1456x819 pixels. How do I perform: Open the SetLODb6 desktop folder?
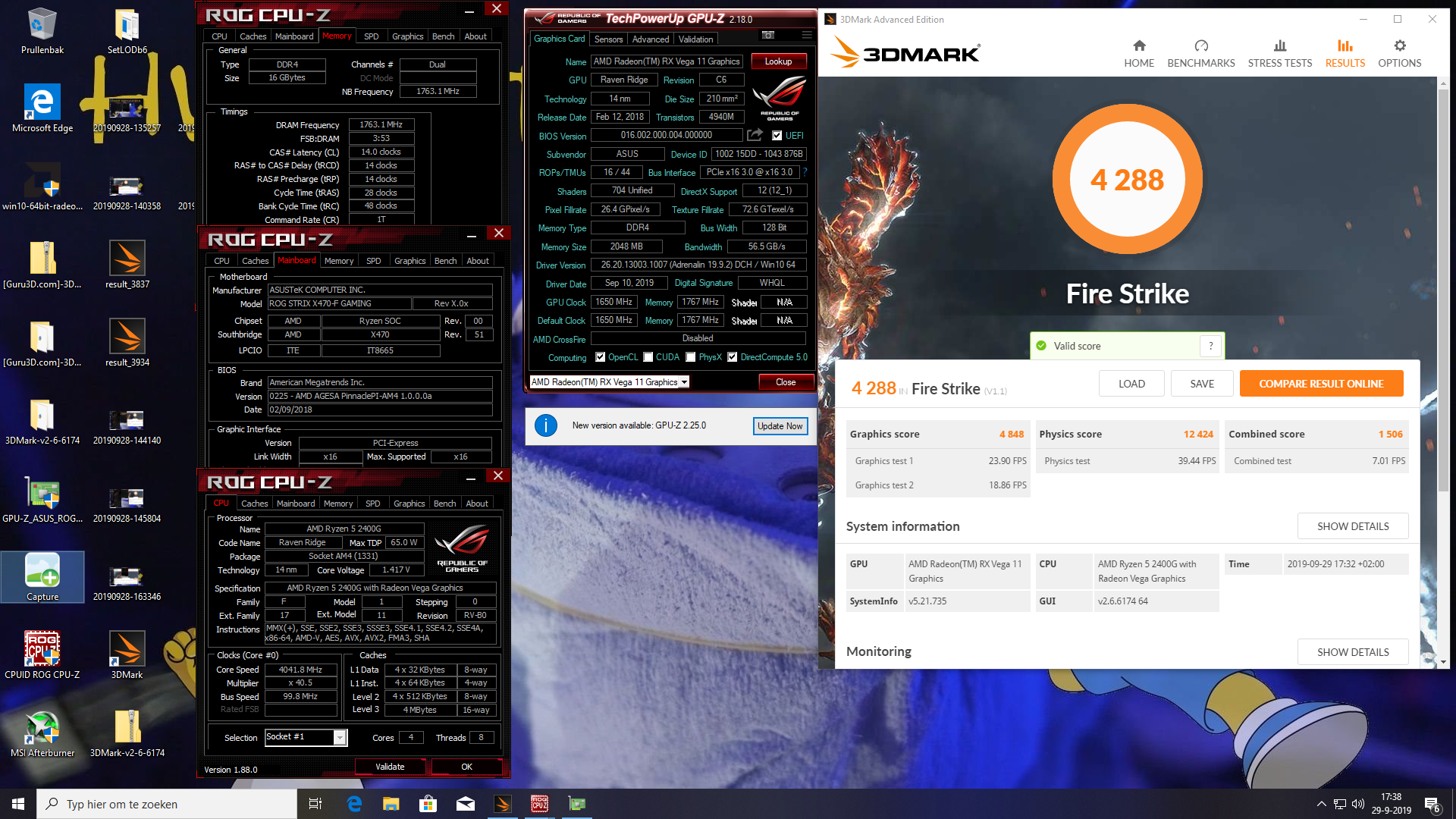tap(127, 30)
